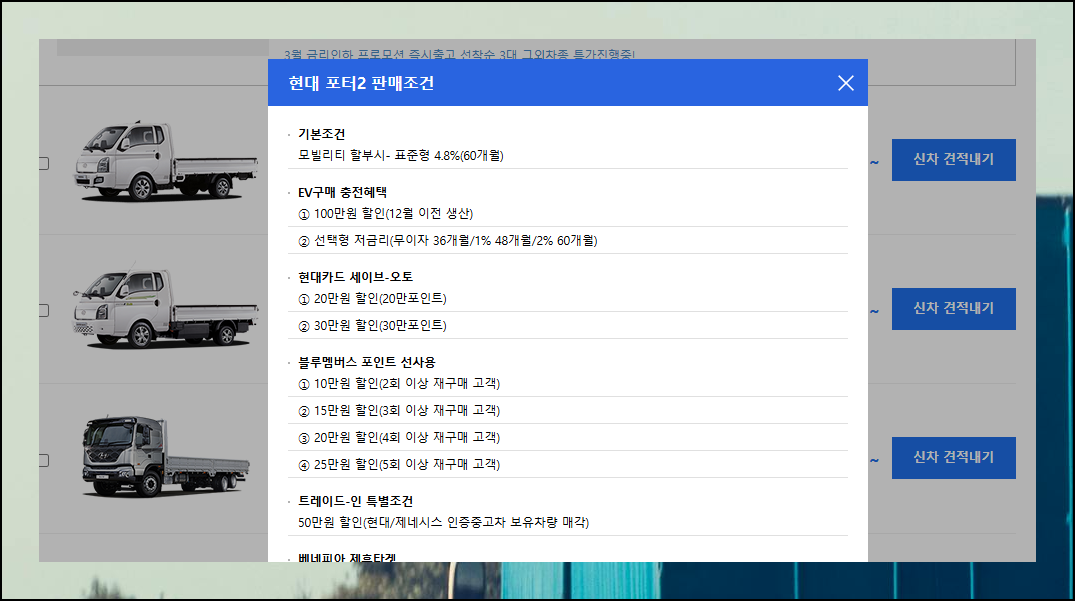Click 신차 견적내기 button beside the first Porter truck
The height and width of the screenshot is (601, 1075).
(x=953, y=160)
